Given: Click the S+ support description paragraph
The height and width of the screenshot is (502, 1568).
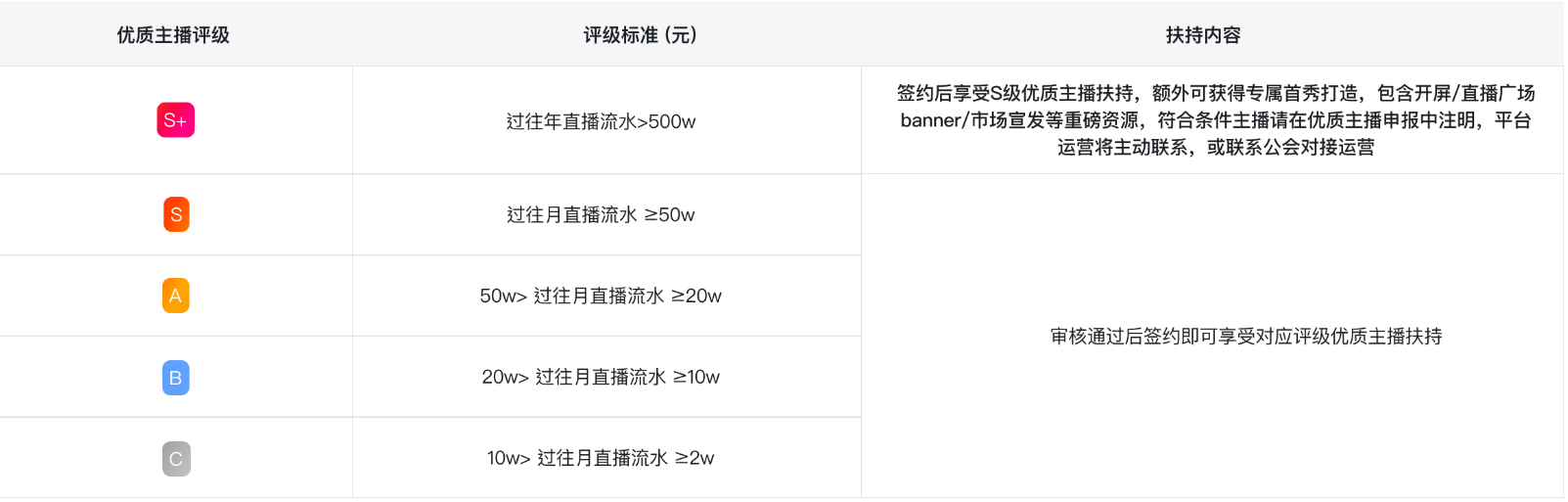Looking at the screenshot, I should pos(1216,120).
